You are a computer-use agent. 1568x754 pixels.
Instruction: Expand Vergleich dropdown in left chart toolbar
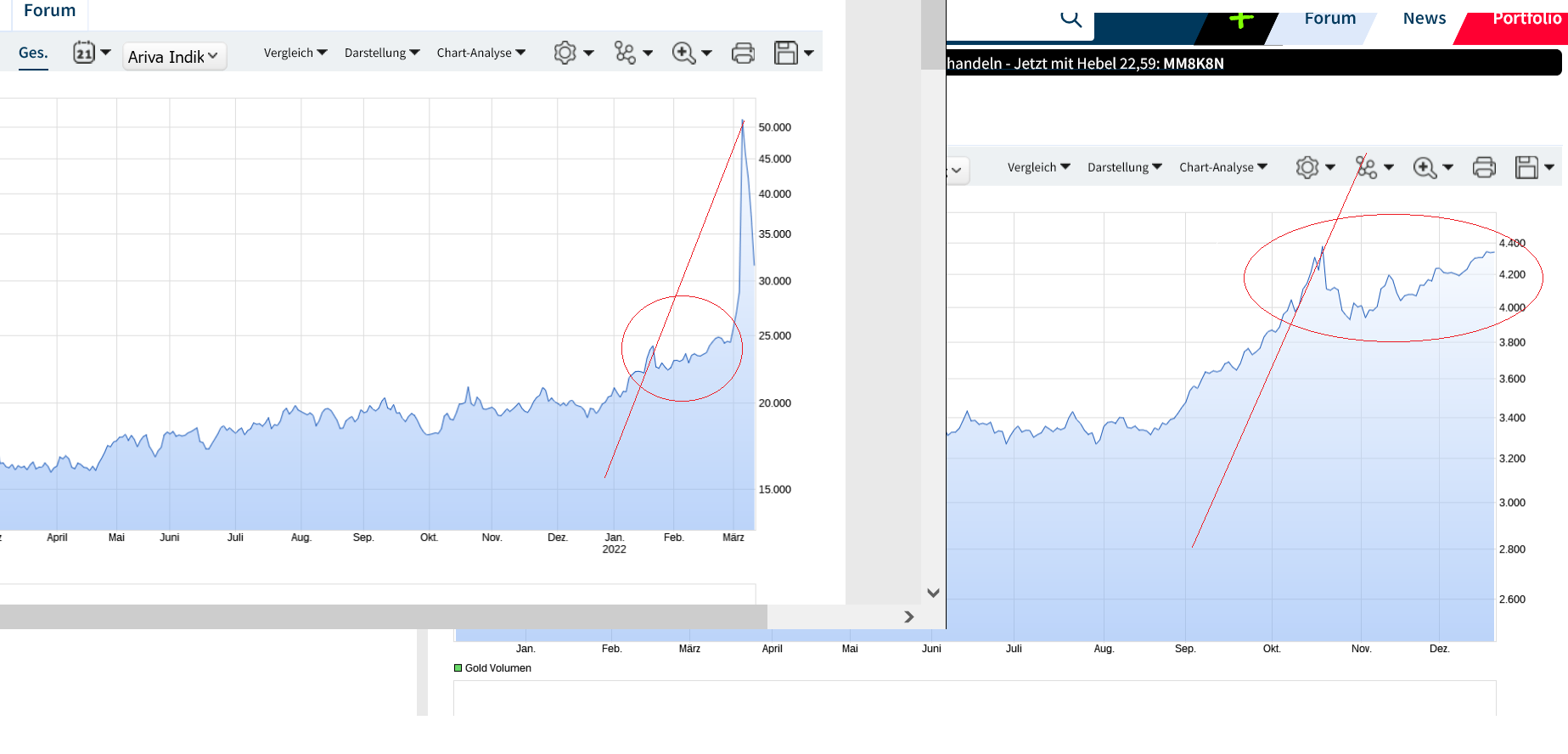[295, 53]
